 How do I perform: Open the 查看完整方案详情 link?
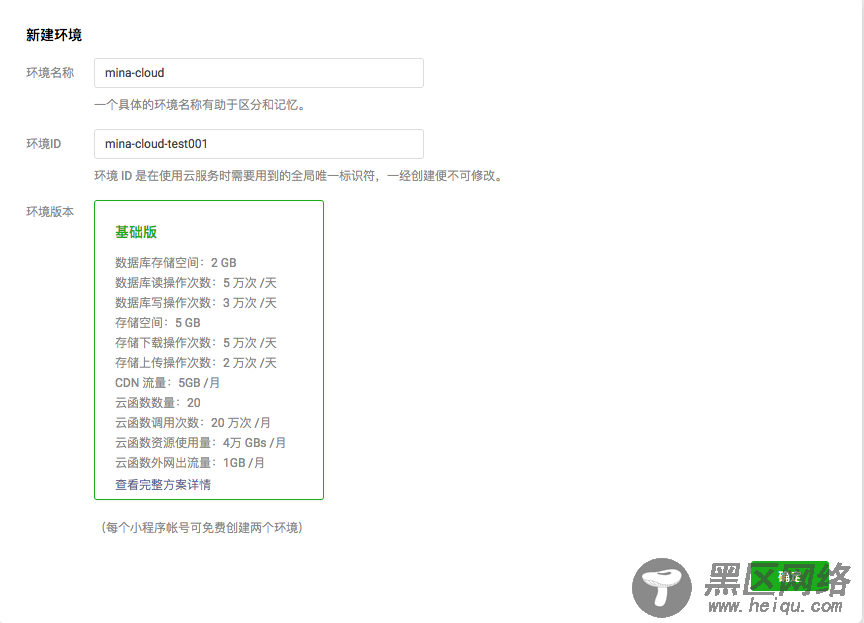click(x=163, y=485)
